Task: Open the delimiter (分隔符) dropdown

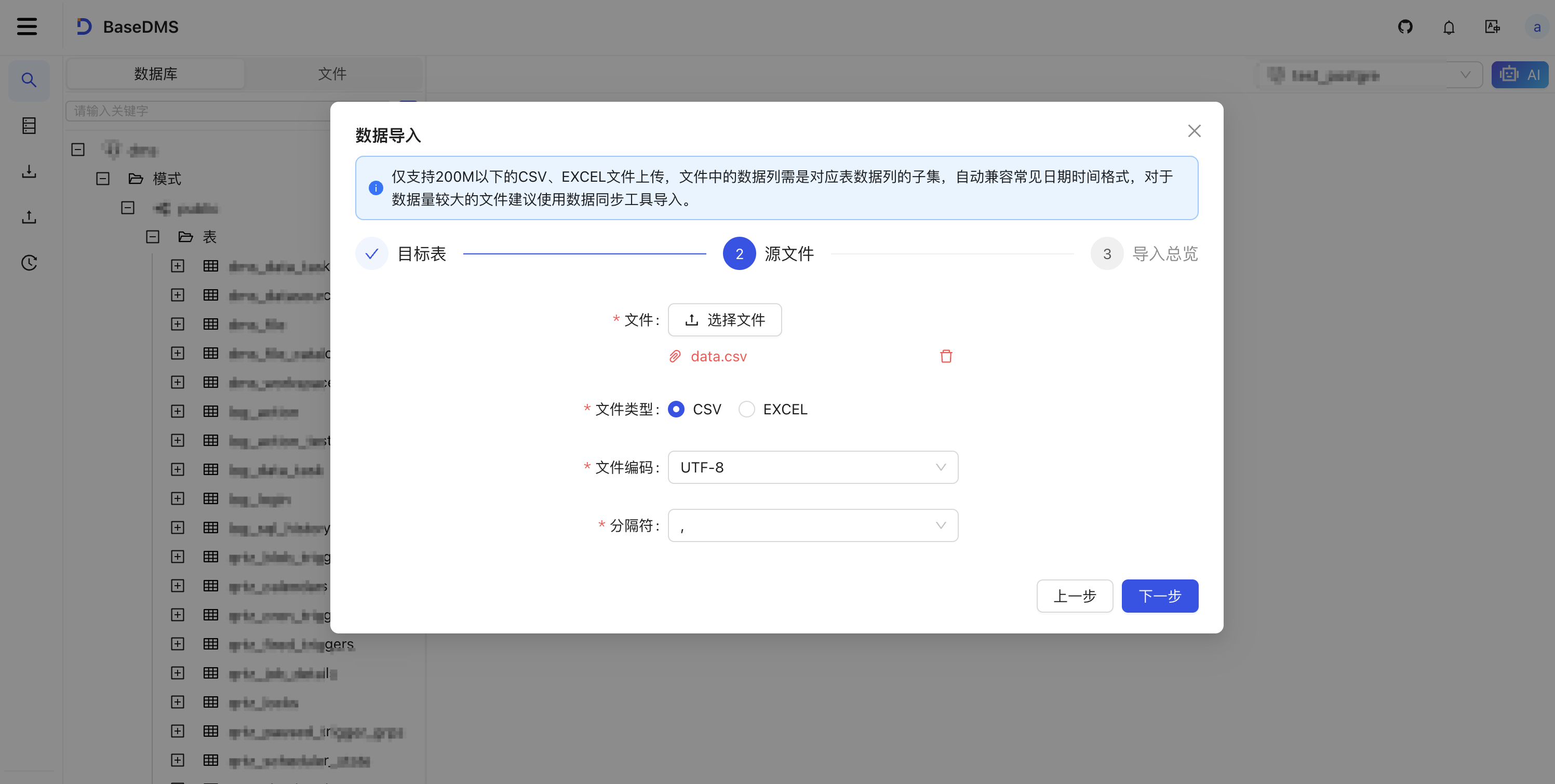Action: [x=812, y=525]
